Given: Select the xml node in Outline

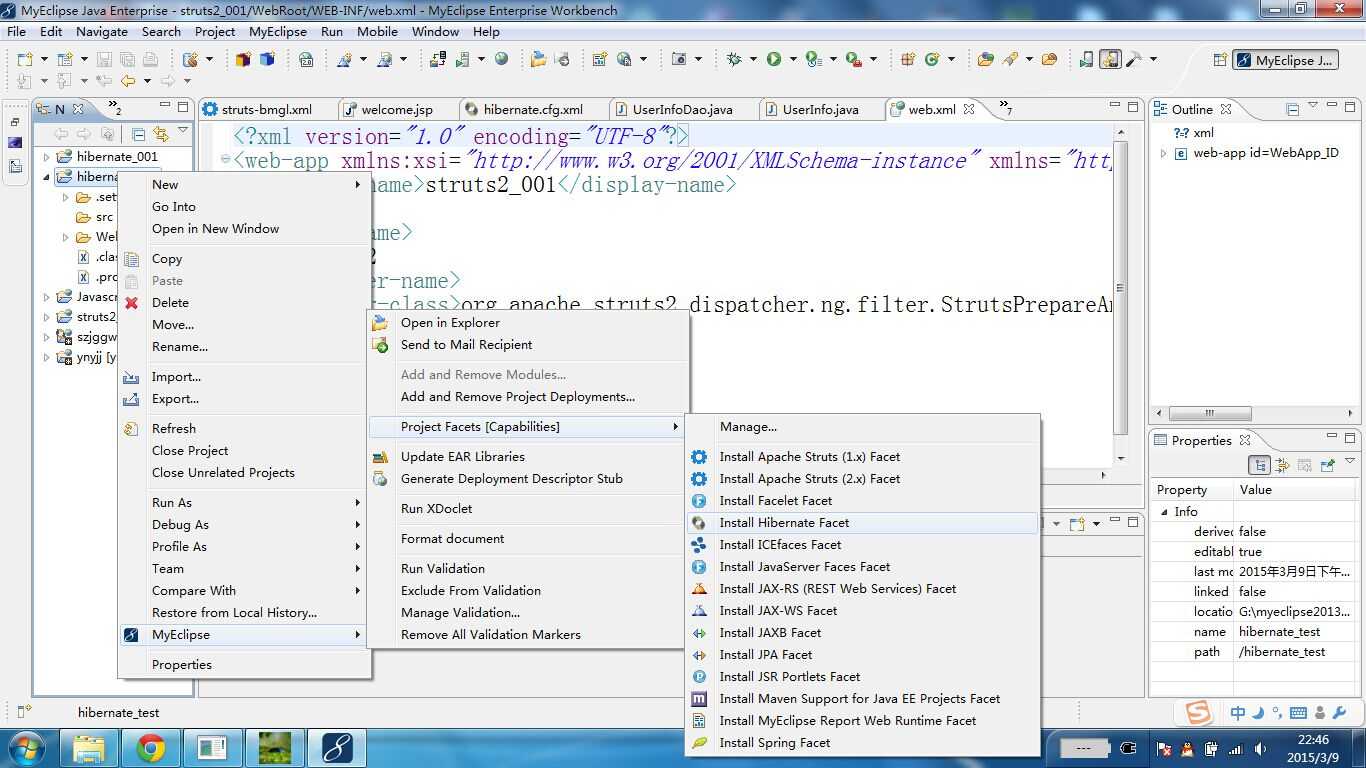Looking at the screenshot, I should [1203, 133].
